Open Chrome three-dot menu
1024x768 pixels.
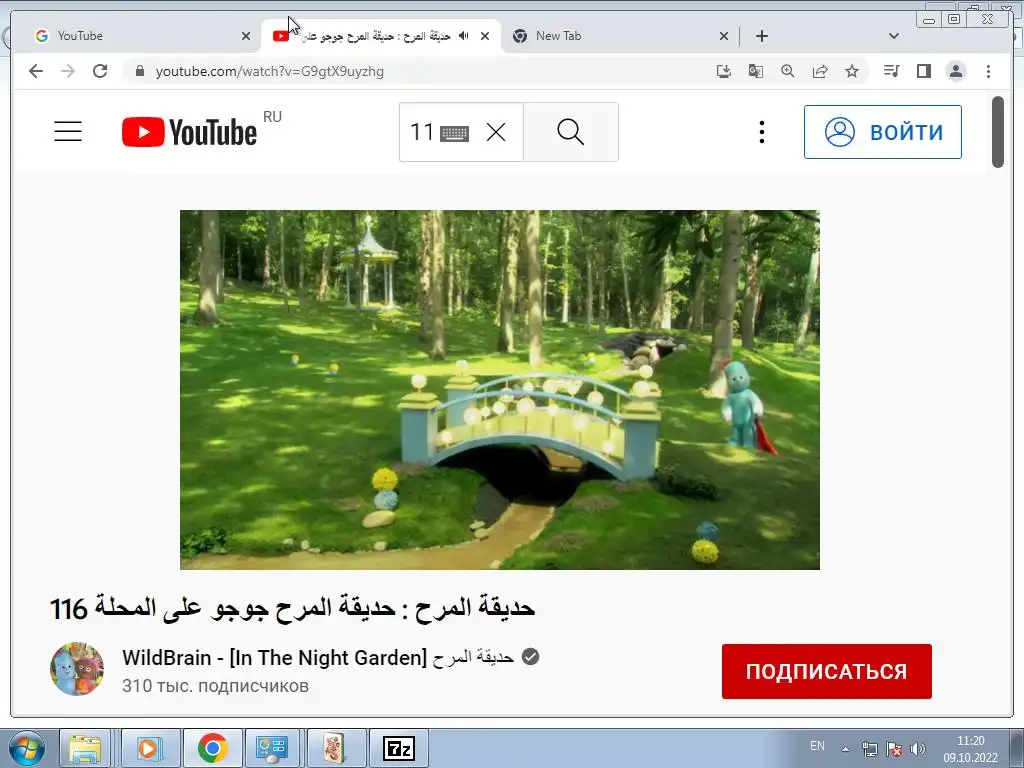point(988,71)
